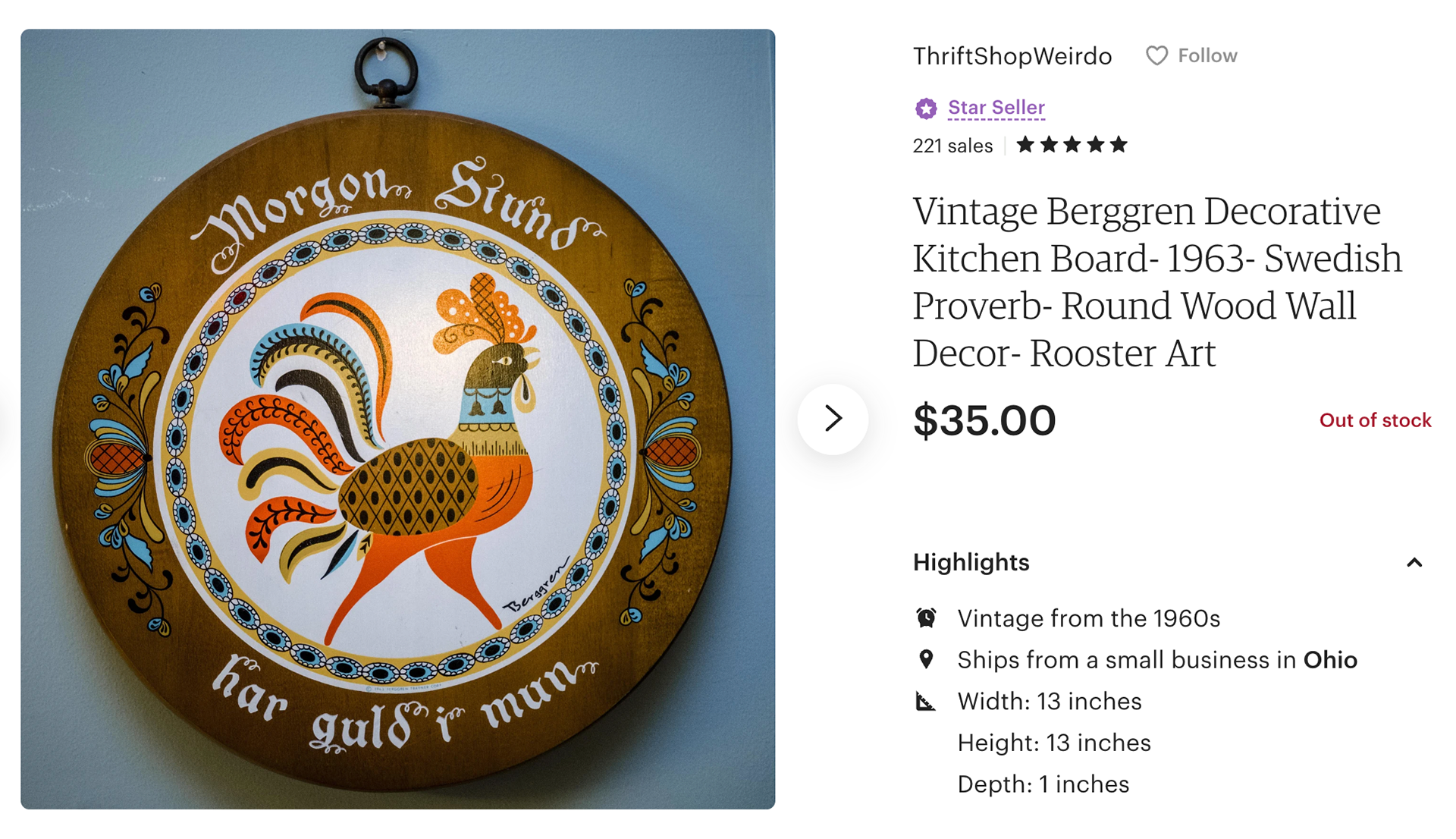Click the purple Star Seller badge icon

click(926, 108)
